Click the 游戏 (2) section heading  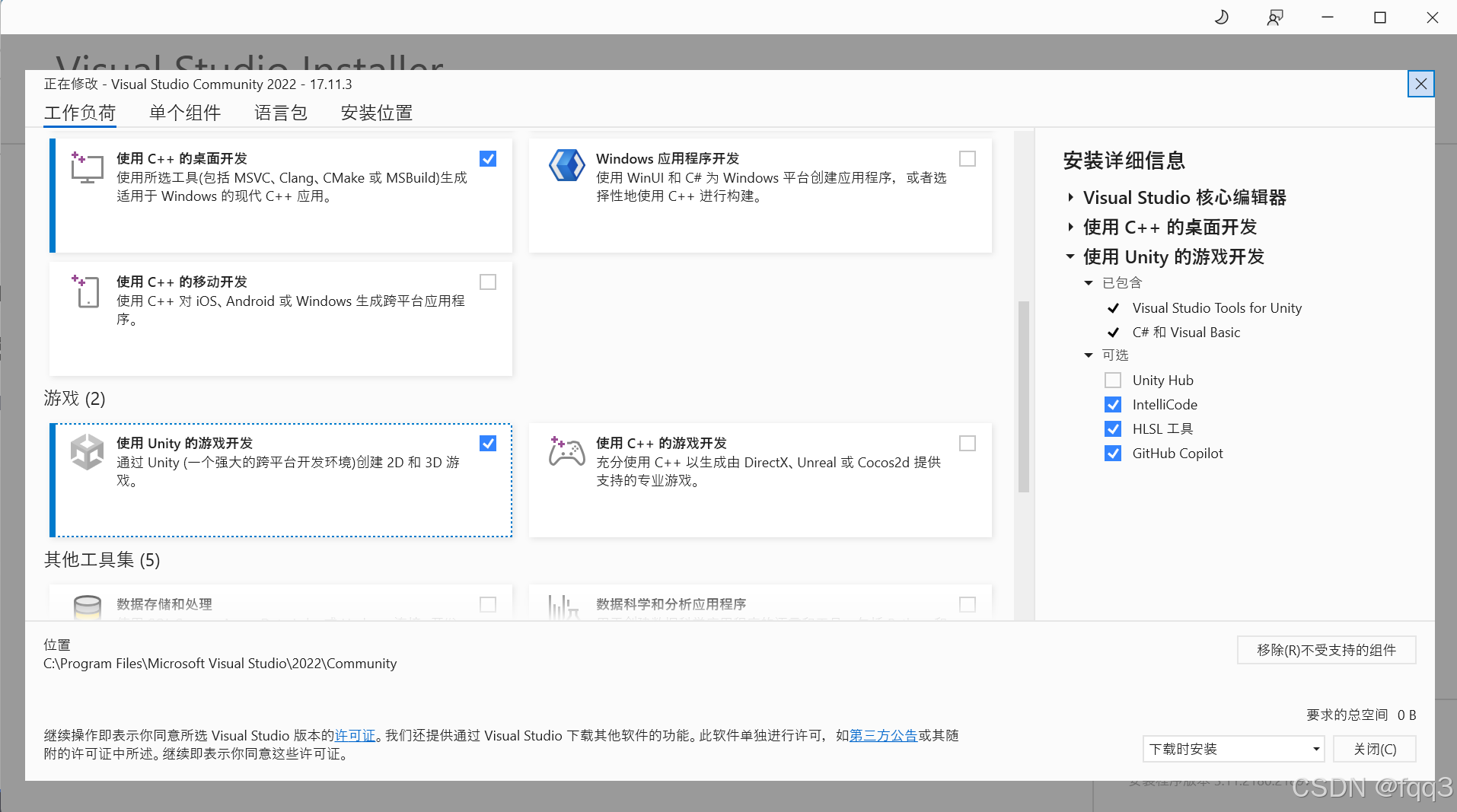tap(75, 398)
